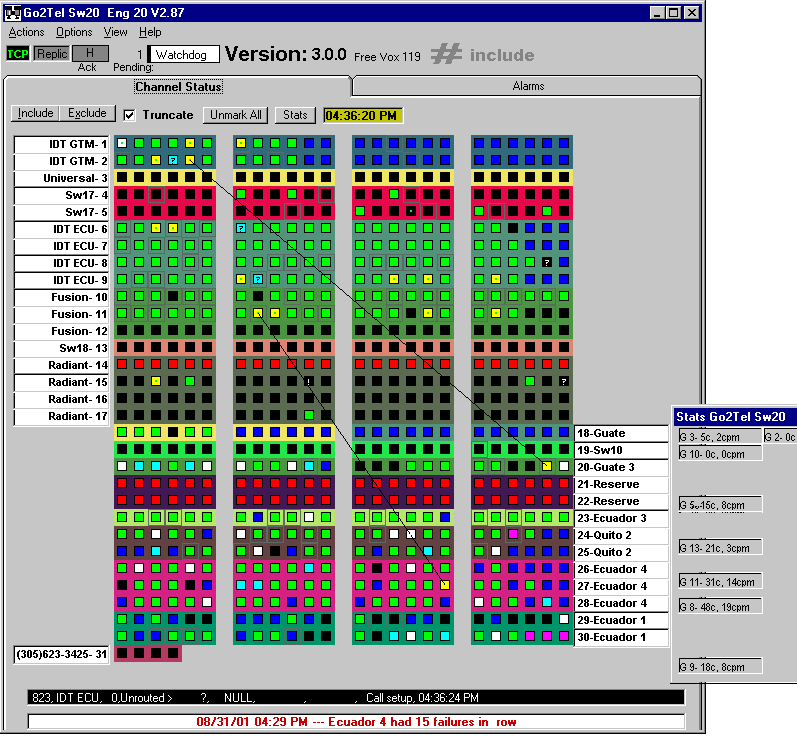Click the black call setup status line
The height and width of the screenshot is (756, 797).
pos(356,698)
